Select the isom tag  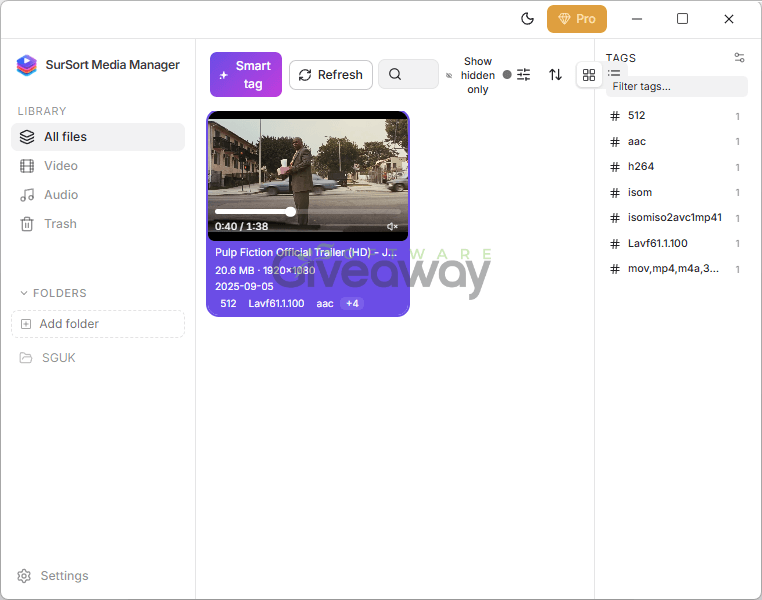676,192
